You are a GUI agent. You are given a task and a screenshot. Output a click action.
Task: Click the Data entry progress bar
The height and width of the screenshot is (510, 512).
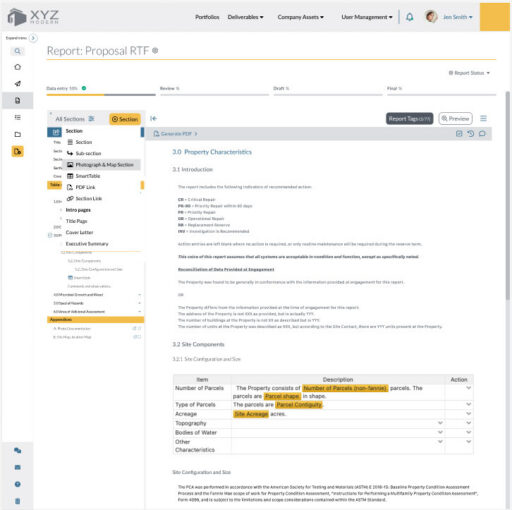click(x=101, y=95)
